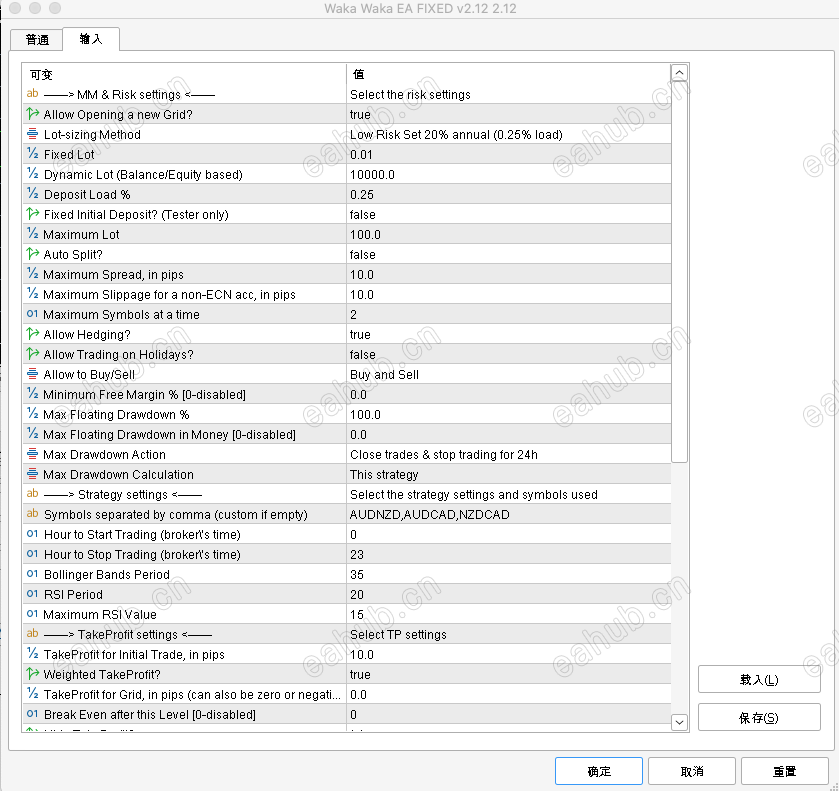This screenshot has width=839, height=791.
Task: Click the vertical scrollbar thumb of the inputs list
Action: (679, 271)
